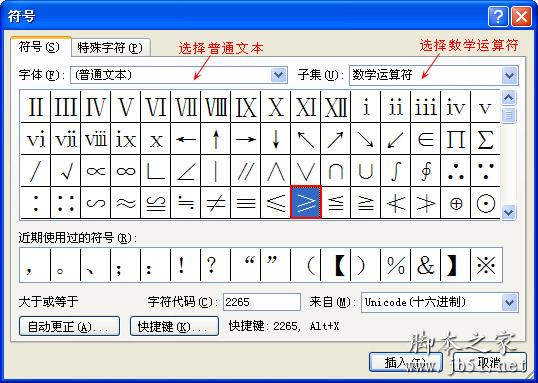
Task: Select the Roman numeral IX symbol
Action: click(246, 107)
